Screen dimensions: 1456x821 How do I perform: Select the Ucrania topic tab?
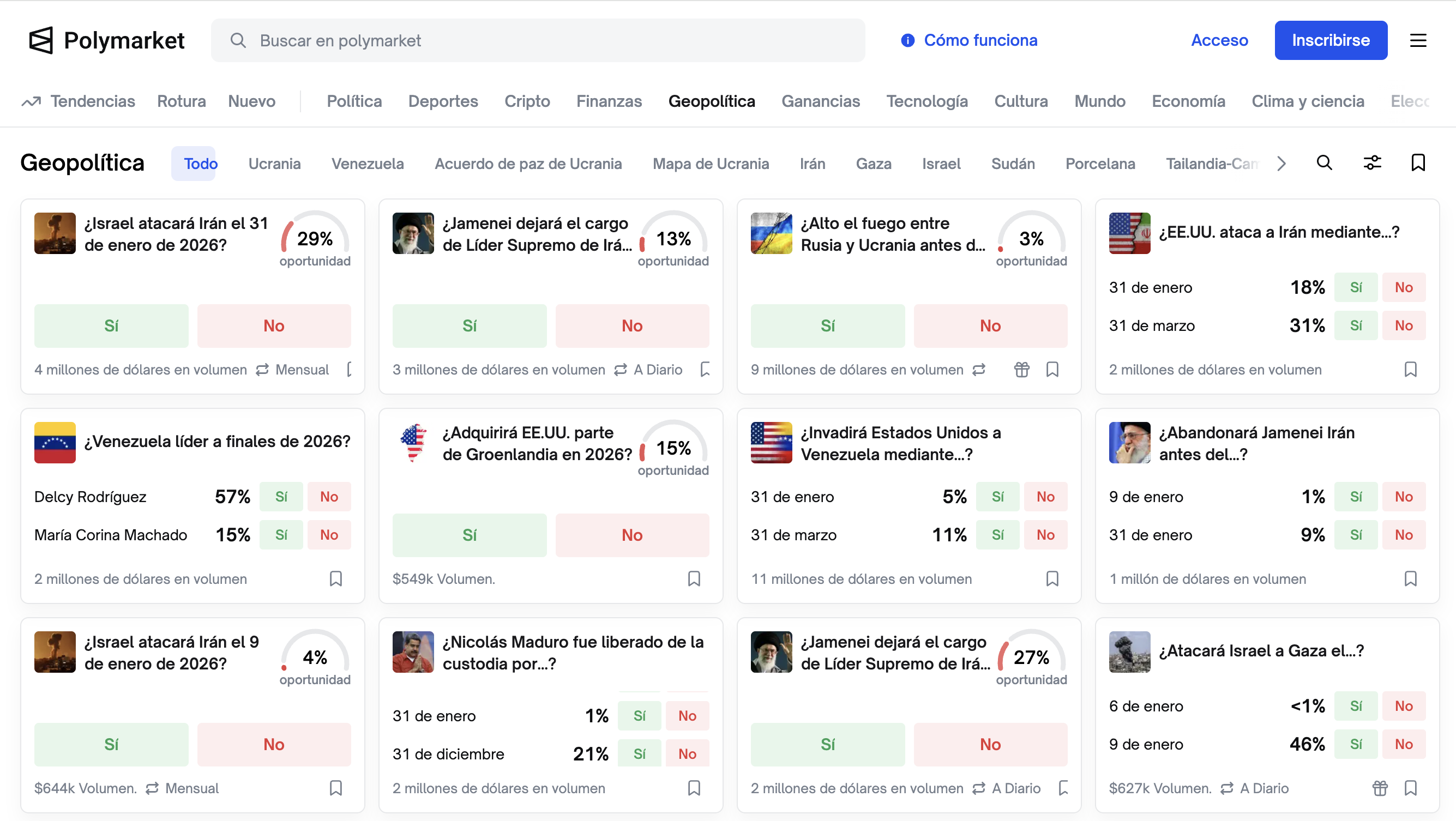[274, 164]
